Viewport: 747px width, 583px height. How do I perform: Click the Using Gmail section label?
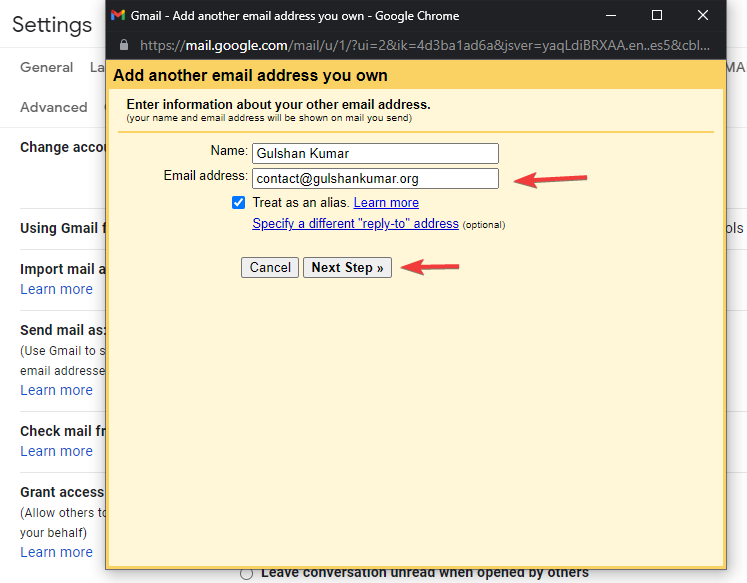click(x=63, y=228)
